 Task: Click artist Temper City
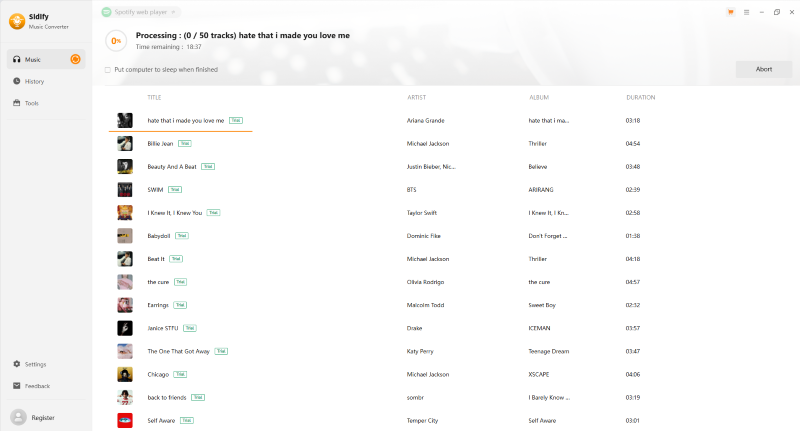[x=422, y=421]
